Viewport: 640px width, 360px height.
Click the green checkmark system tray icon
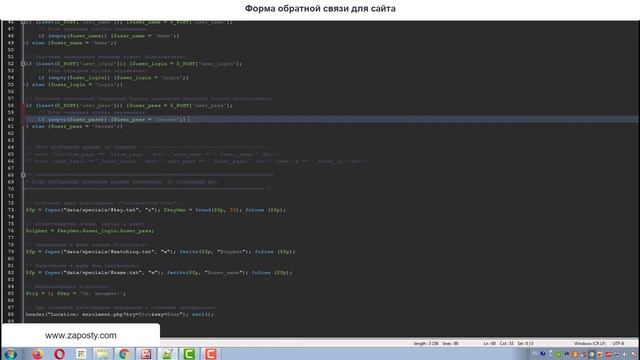click(558, 354)
